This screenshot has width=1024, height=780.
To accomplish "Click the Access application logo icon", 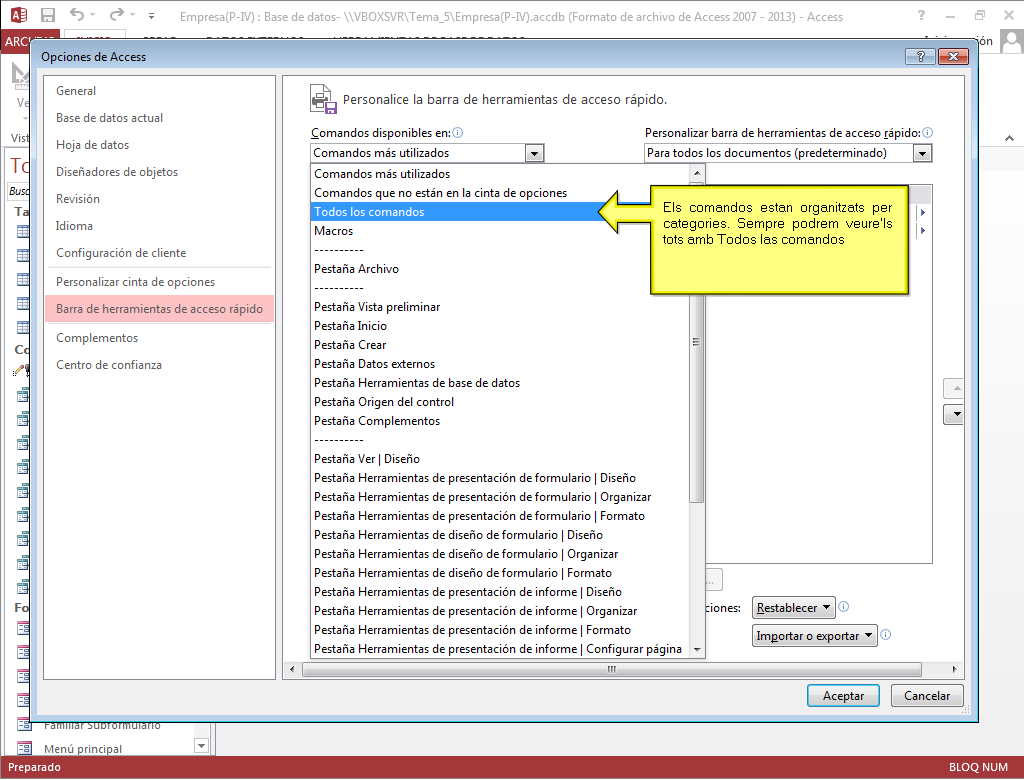I will 18,15.
